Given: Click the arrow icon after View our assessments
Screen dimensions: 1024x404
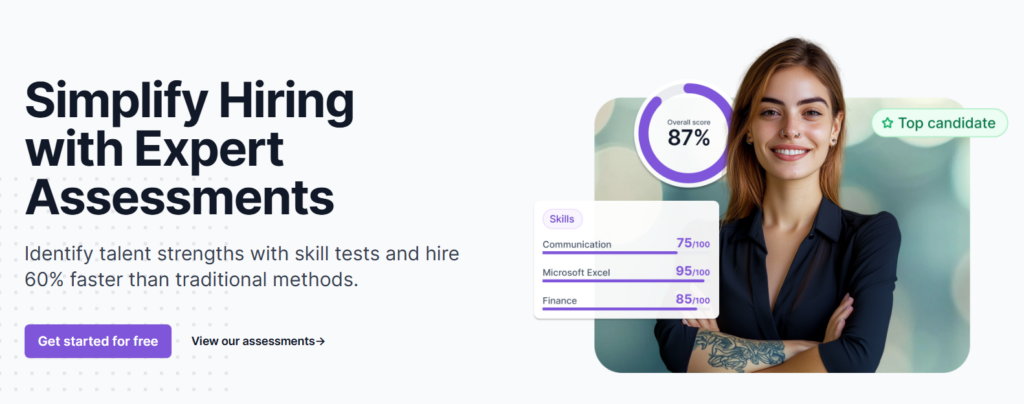Looking at the screenshot, I should (x=320, y=341).
